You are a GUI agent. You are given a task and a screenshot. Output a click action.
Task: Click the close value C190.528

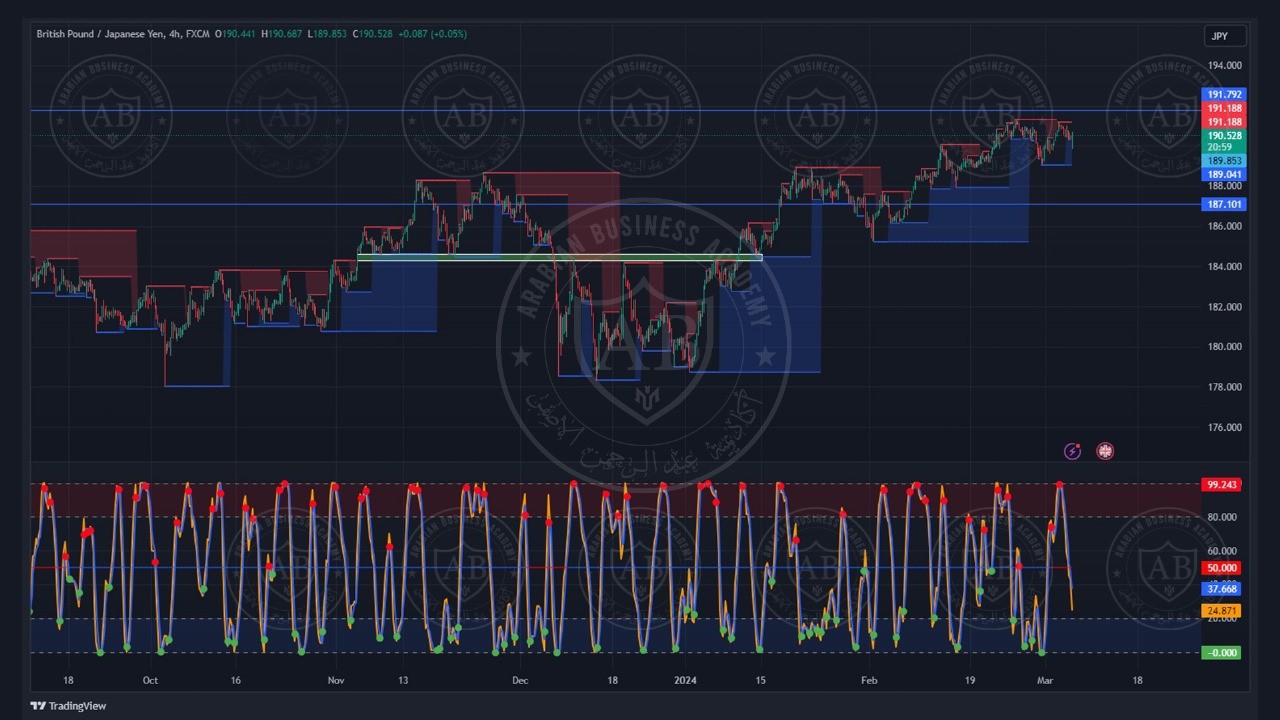click(373, 34)
